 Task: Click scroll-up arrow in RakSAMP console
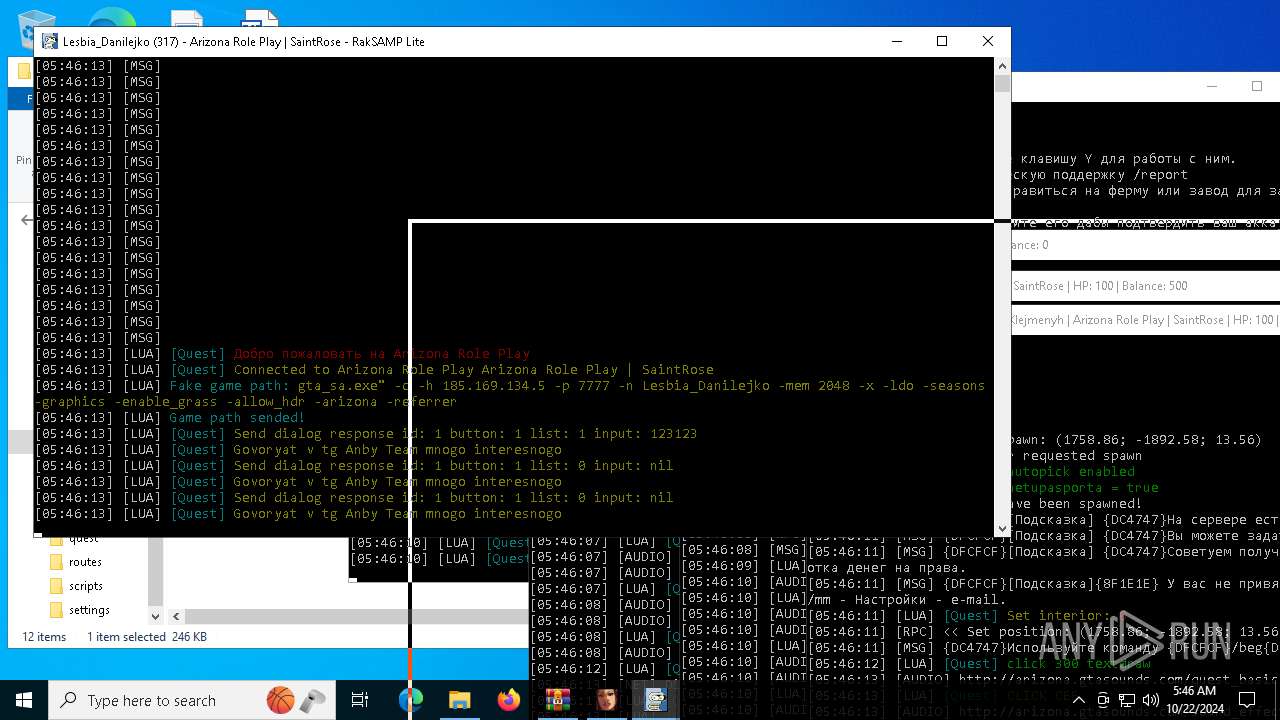click(1002, 66)
